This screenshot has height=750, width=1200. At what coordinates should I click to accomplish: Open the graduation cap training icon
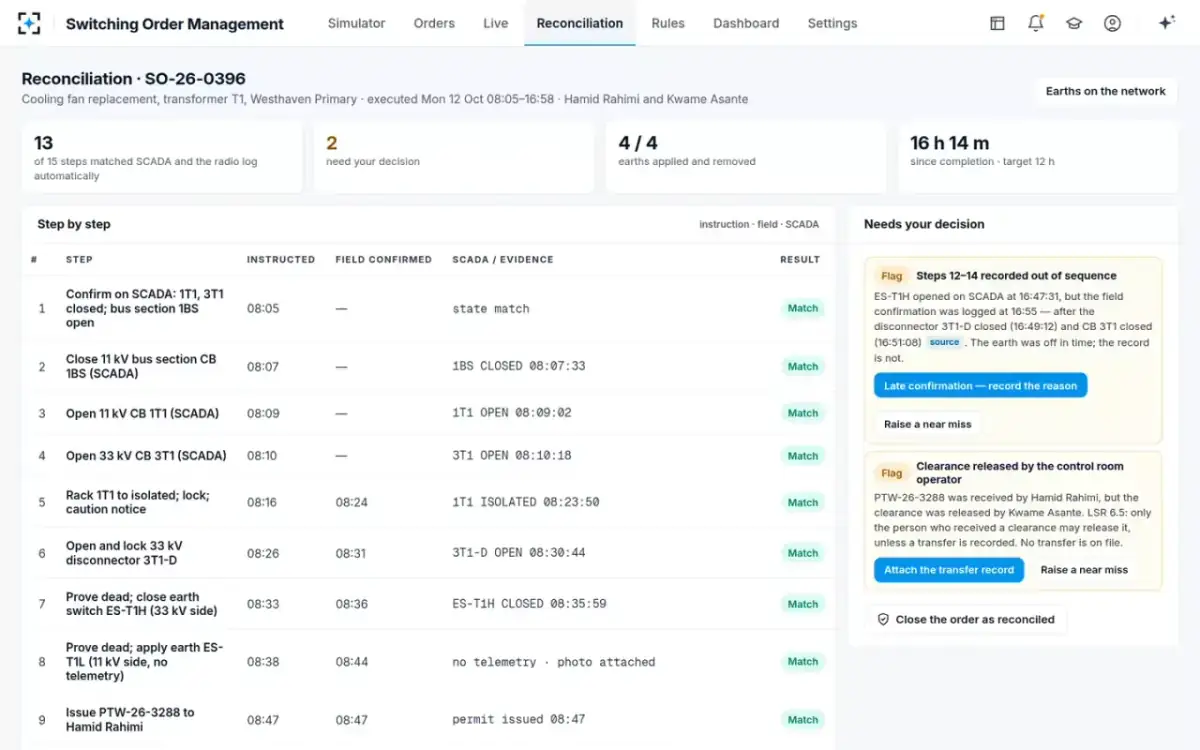(1074, 23)
